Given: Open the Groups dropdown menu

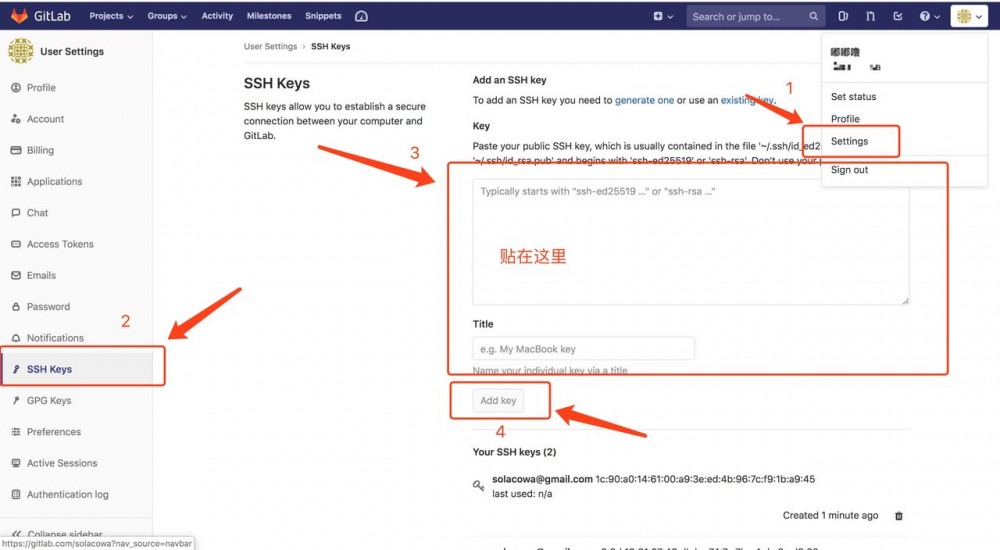Looking at the screenshot, I should pyautogui.click(x=166, y=16).
